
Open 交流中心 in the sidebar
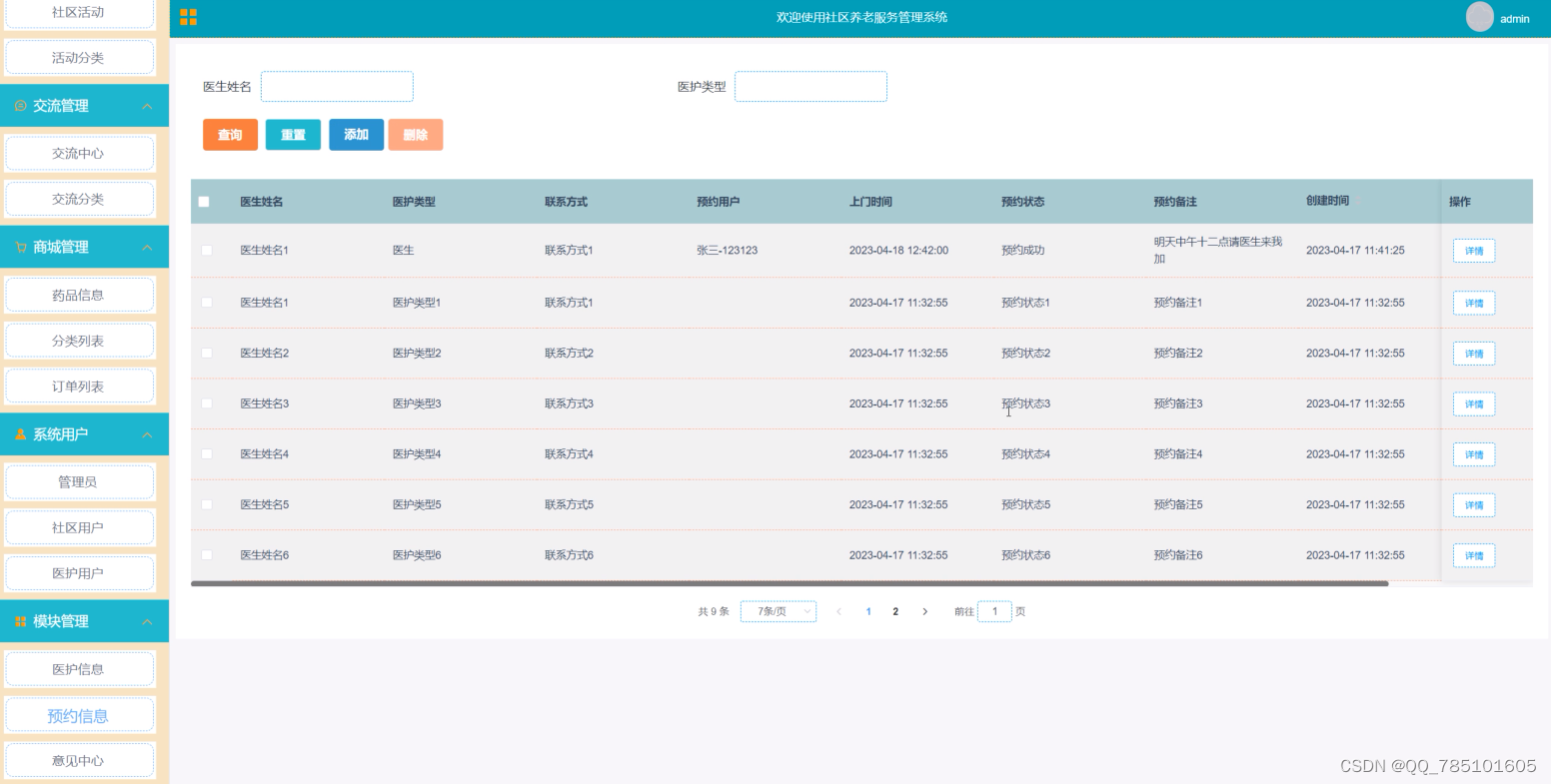point(80,154)
